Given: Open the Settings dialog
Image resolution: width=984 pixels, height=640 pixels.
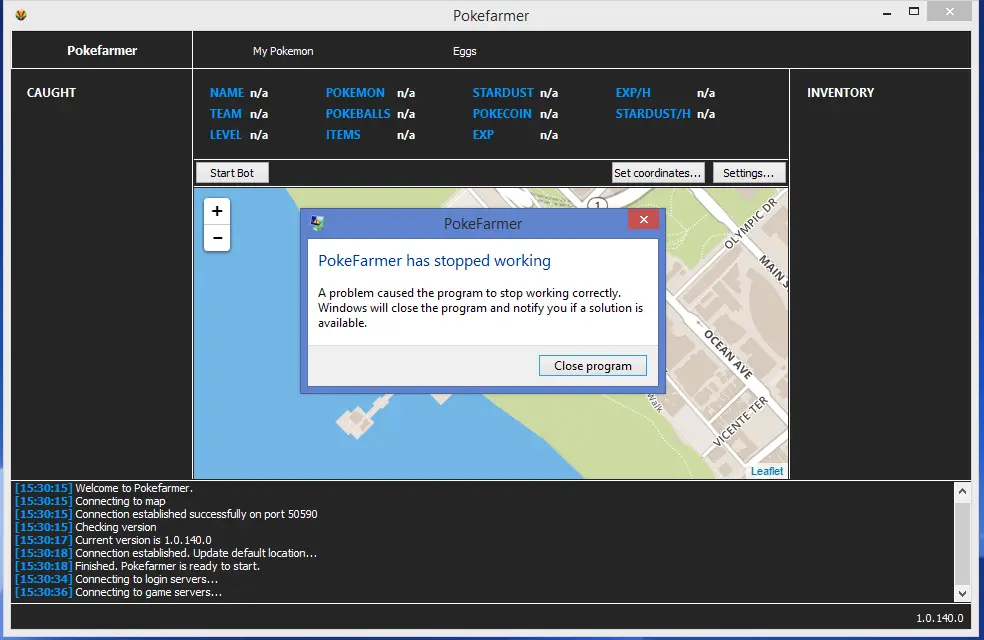Looking at the screenshot, I should [749, 173].
